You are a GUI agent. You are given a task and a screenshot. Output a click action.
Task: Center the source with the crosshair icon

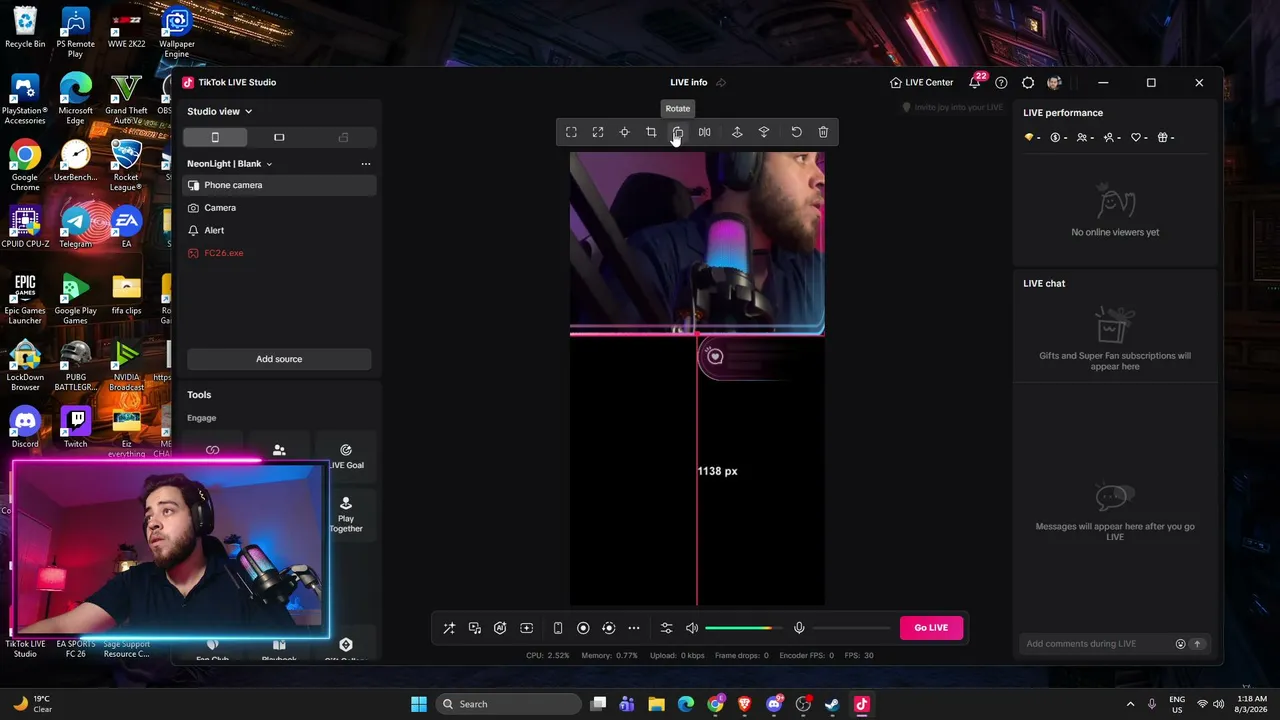coord(624,132)
